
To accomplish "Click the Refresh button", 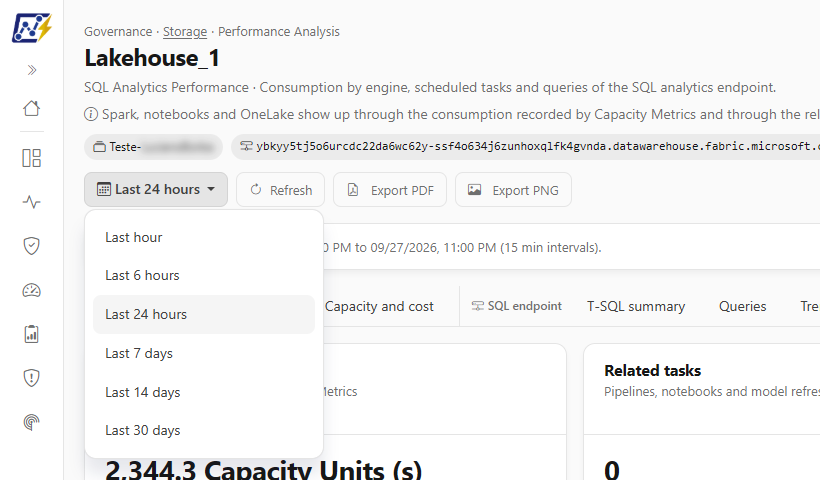I will click(280, 190).
